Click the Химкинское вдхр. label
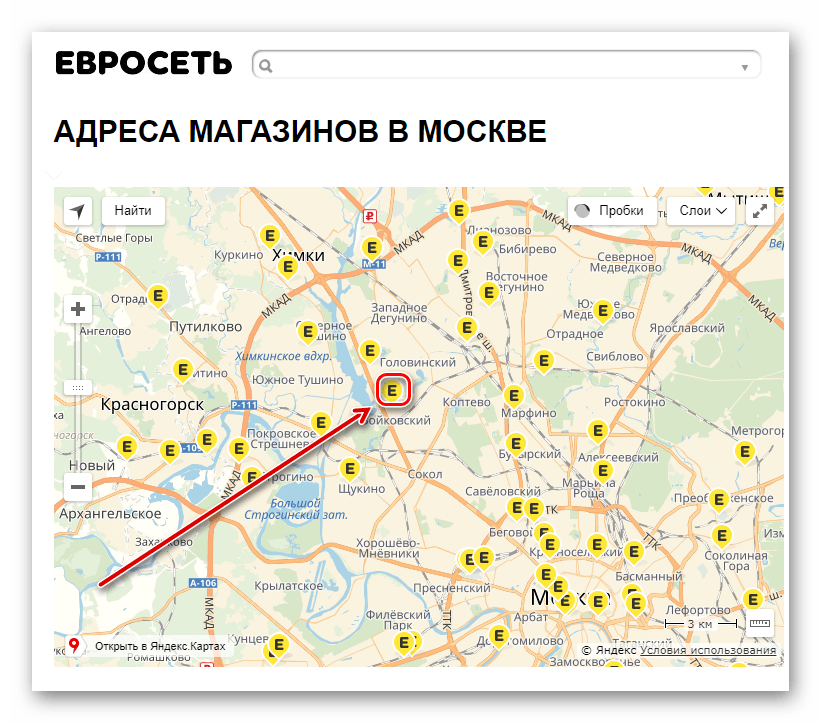This screenshot has height=723, width=821. [x=283, y=357]
